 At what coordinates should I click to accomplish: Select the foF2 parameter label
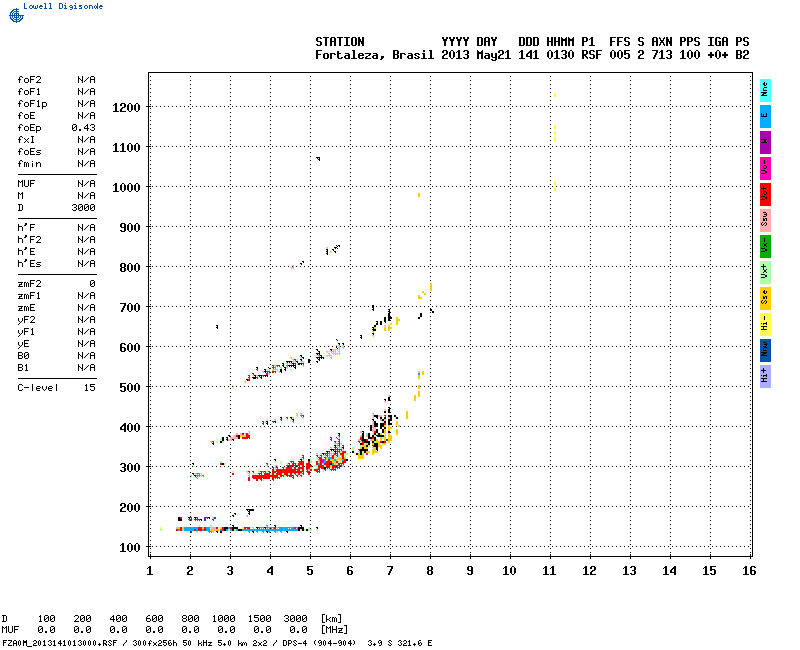[x=30, y=80]
